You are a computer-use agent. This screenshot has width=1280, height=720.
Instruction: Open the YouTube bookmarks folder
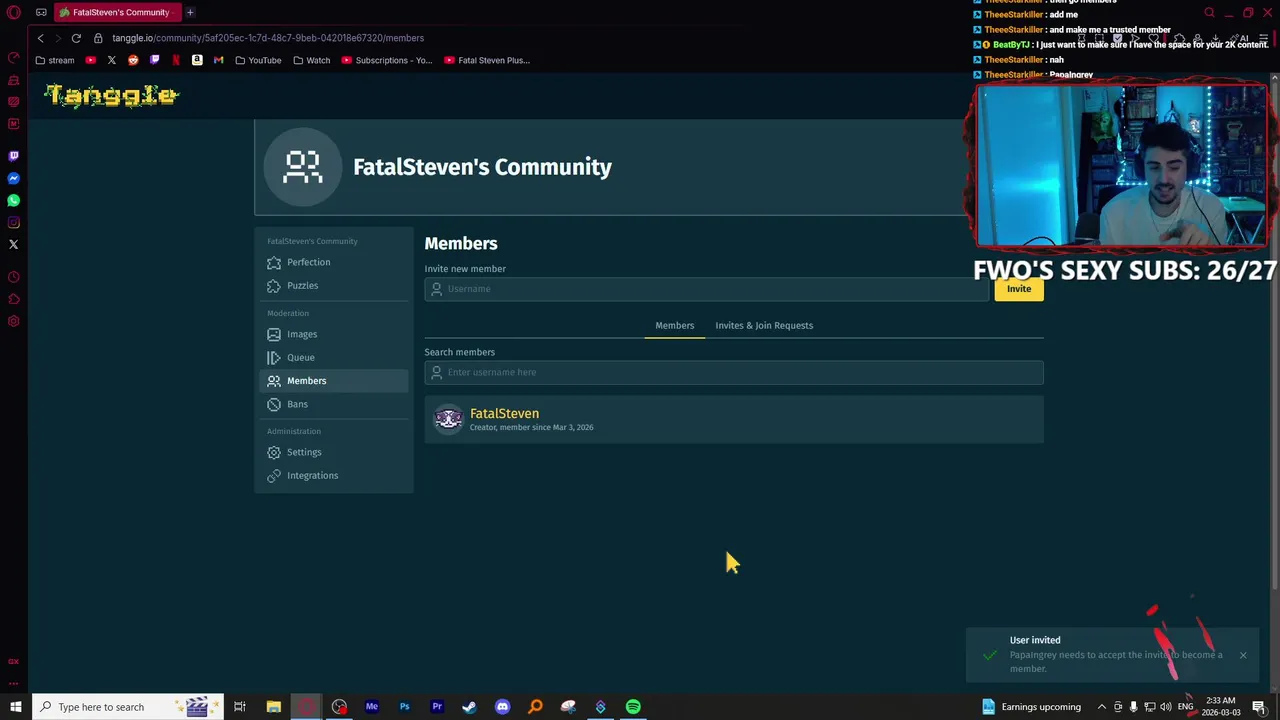(258, 60)
